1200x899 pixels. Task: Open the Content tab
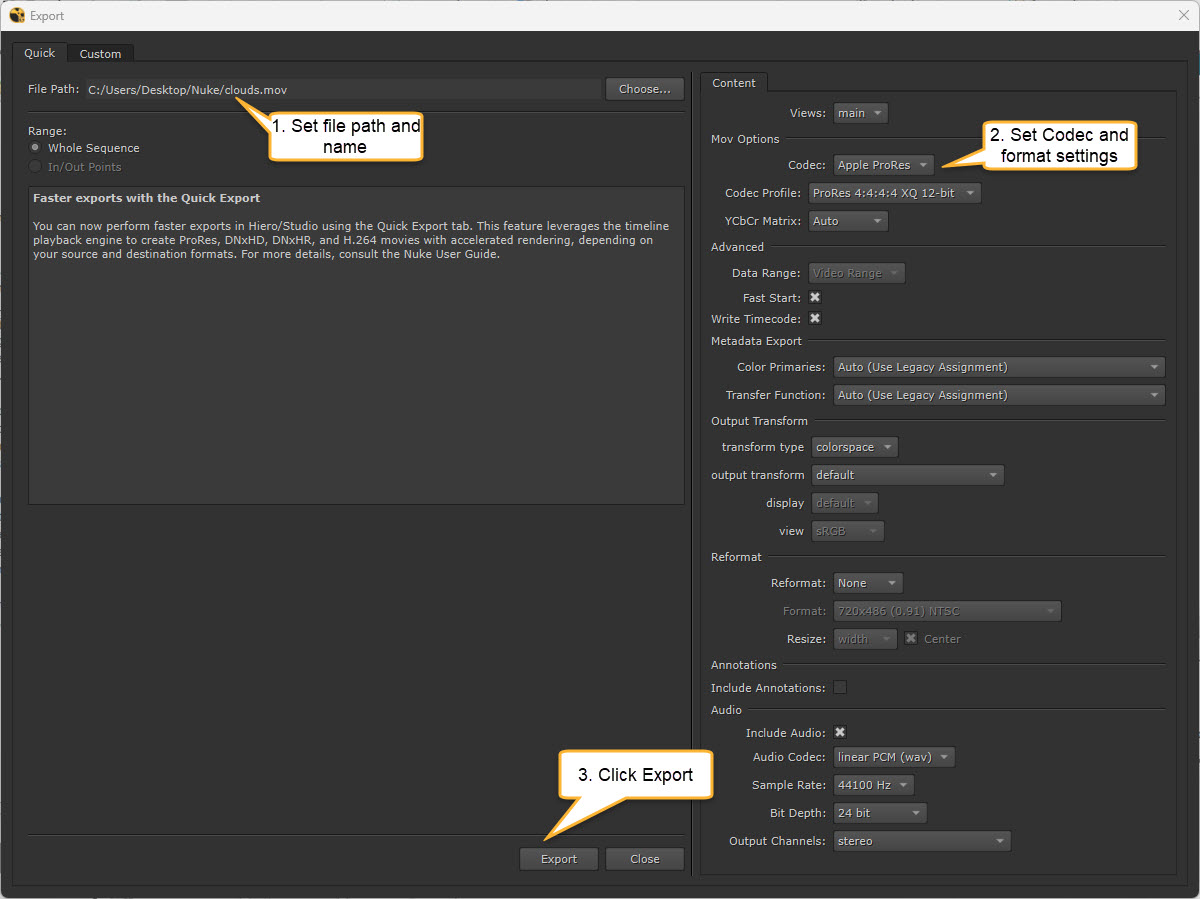click(x=733, y=83)
